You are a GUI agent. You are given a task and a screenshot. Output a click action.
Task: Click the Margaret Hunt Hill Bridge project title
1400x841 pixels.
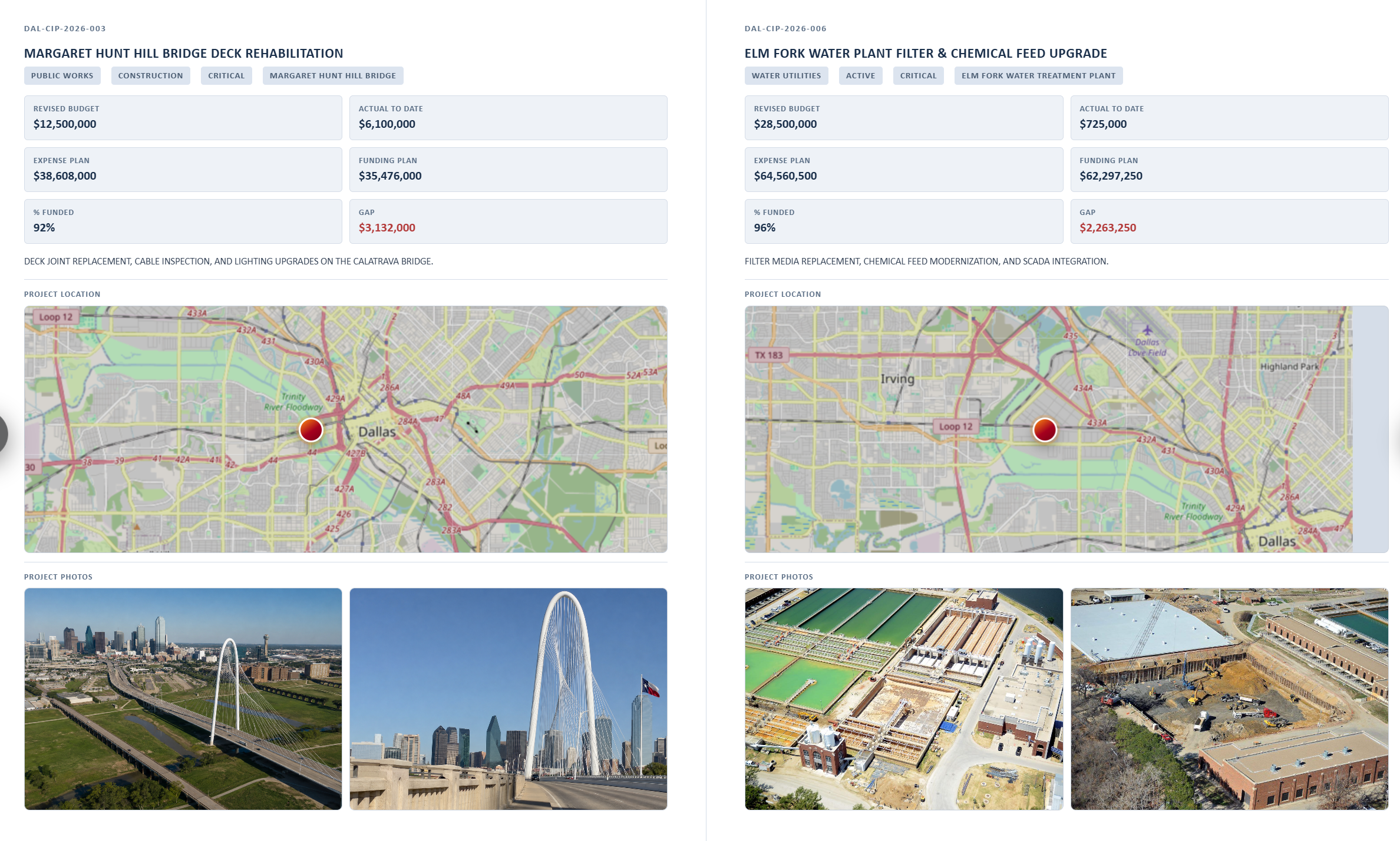pyautogui.click(x=184, y=54)
